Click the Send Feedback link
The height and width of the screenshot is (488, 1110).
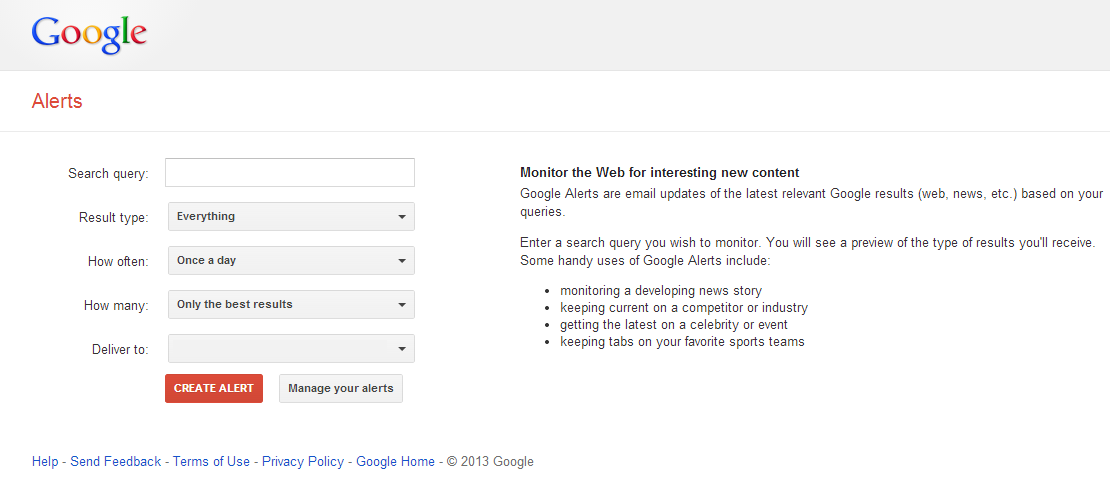point(115,462)
